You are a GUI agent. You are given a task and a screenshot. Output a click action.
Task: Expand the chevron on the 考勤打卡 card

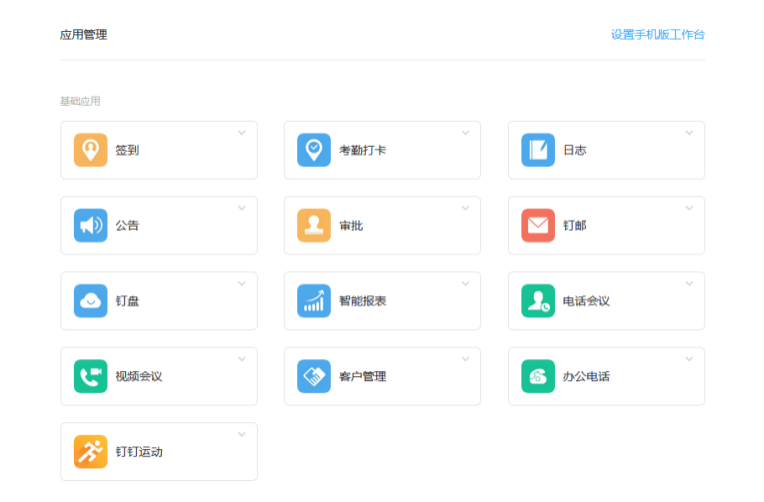click(465, 133)
